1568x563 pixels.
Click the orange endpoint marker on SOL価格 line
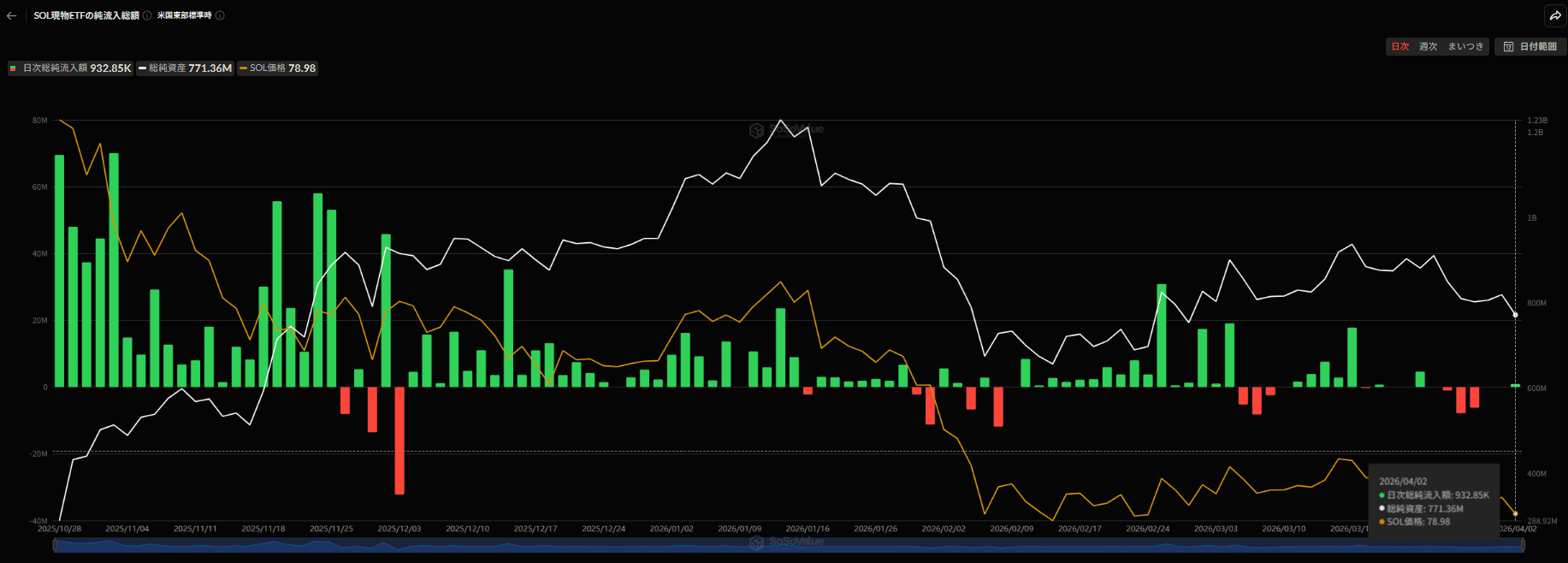tap(1515, 514)
